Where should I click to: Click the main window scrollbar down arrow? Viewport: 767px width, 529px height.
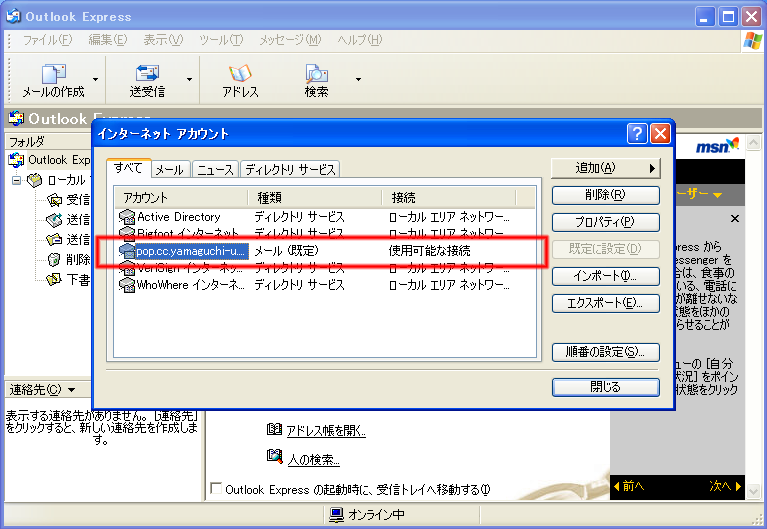click(753, 490)
